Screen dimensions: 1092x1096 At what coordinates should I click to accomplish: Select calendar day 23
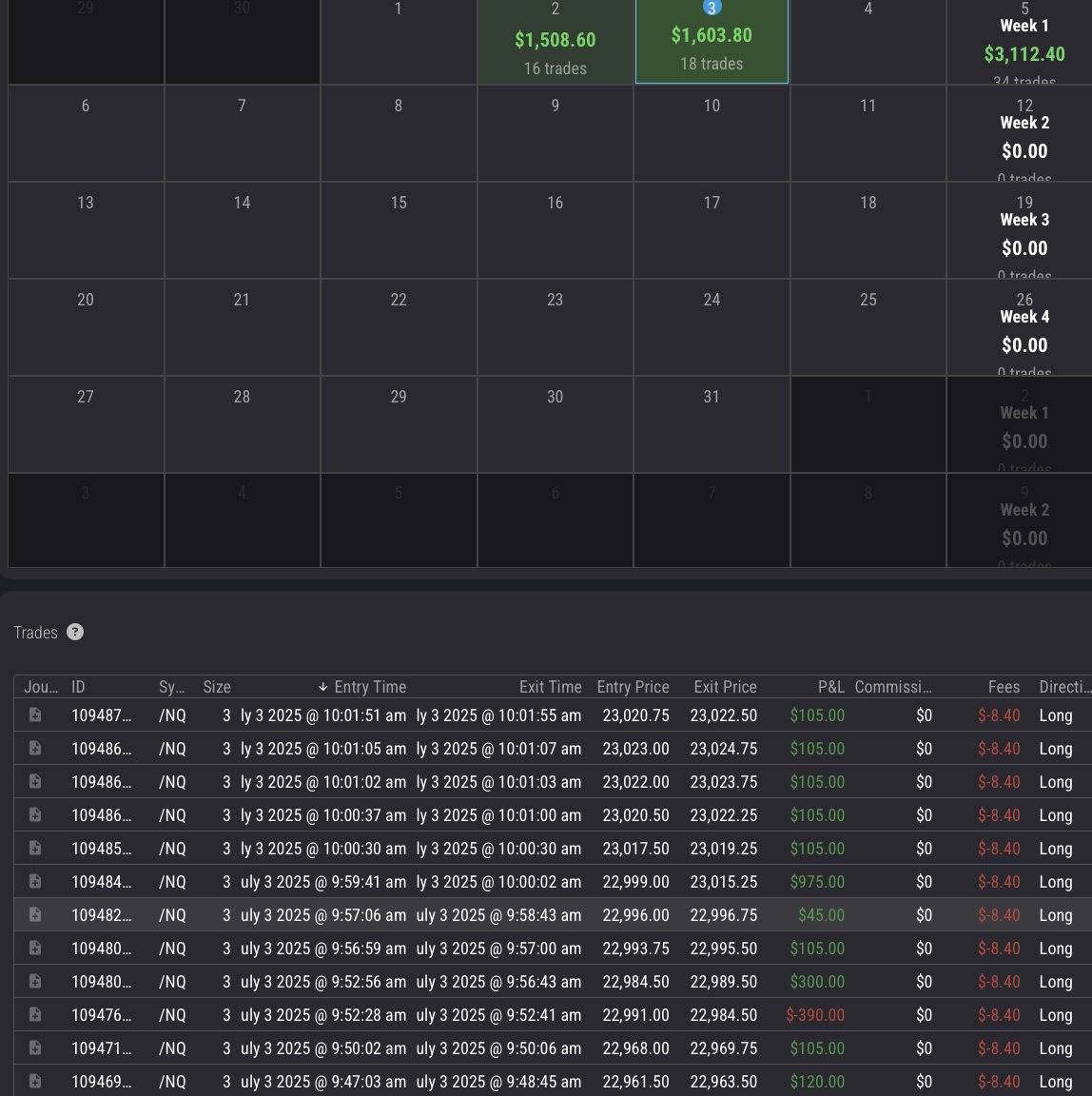tap(556, 328)
